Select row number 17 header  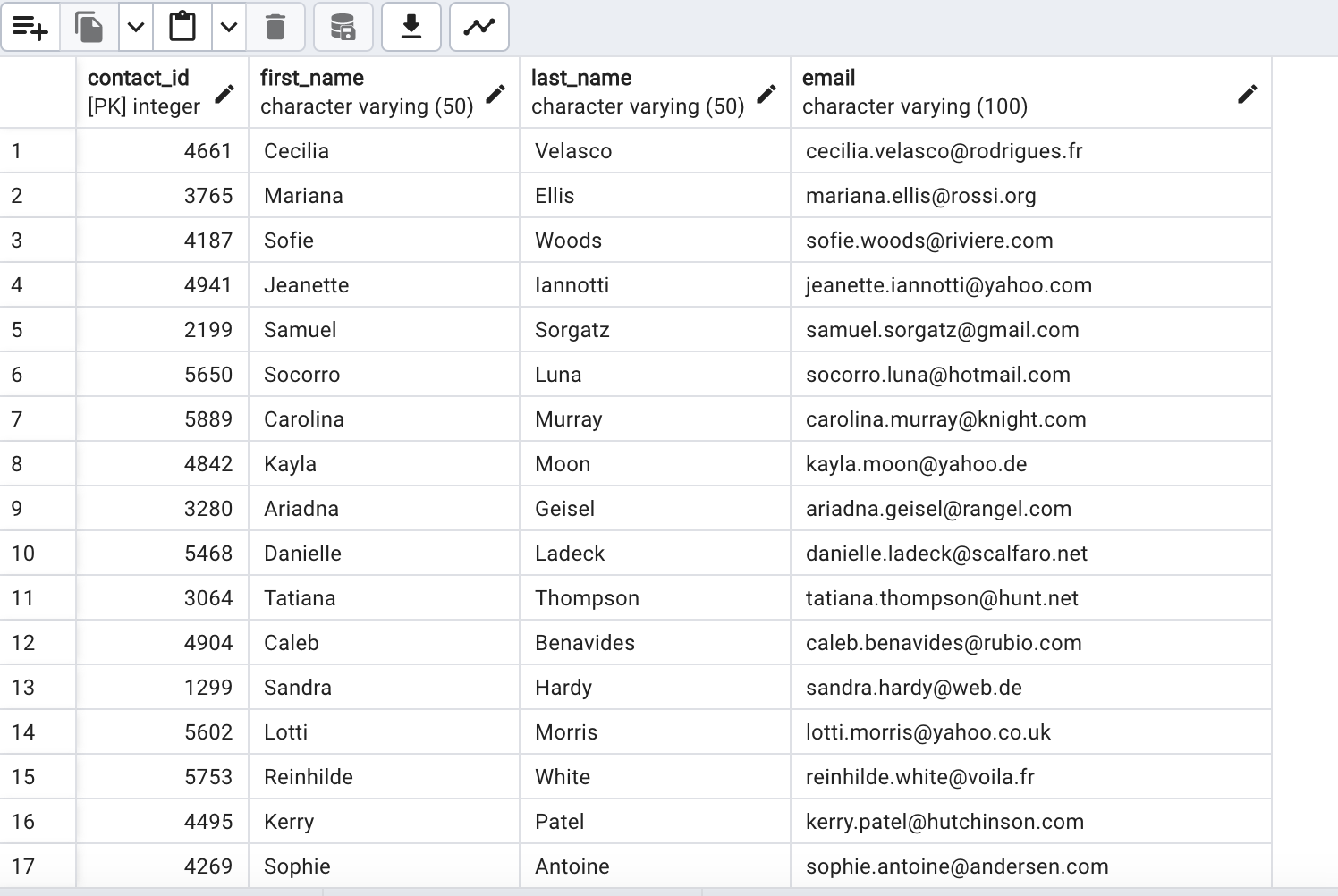pos(38,866)
